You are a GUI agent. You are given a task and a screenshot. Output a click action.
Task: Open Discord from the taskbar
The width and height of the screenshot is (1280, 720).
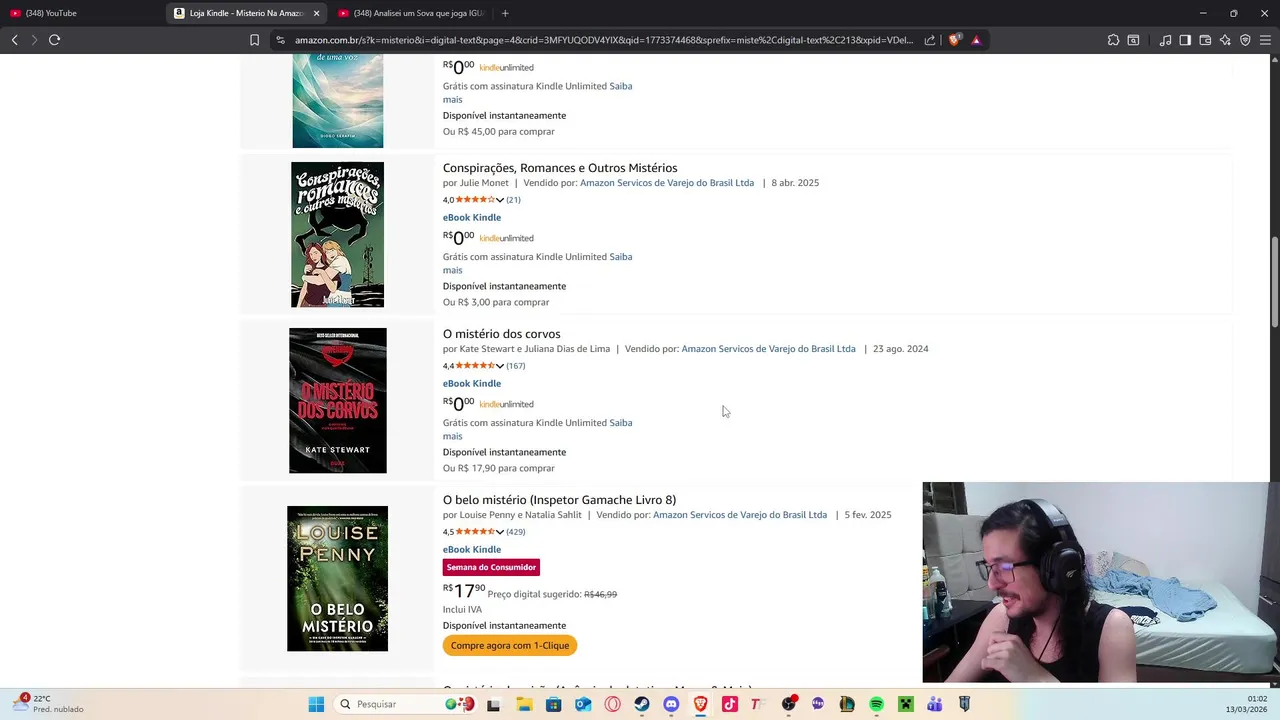(x=671, y=704)
